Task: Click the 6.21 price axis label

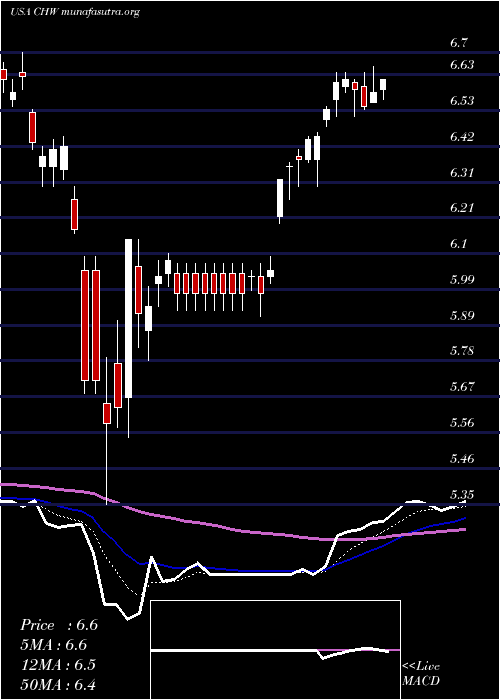Action: click(x=462, y=208)
